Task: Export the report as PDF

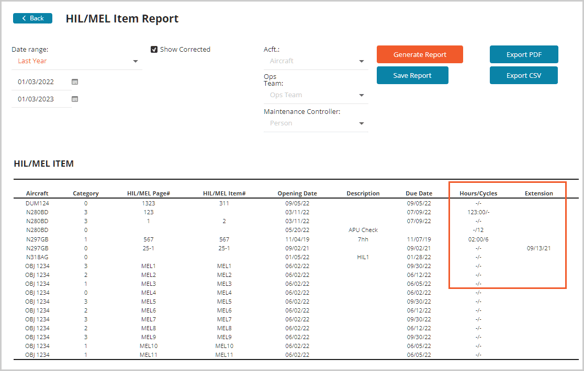Action: coord(524,54)
